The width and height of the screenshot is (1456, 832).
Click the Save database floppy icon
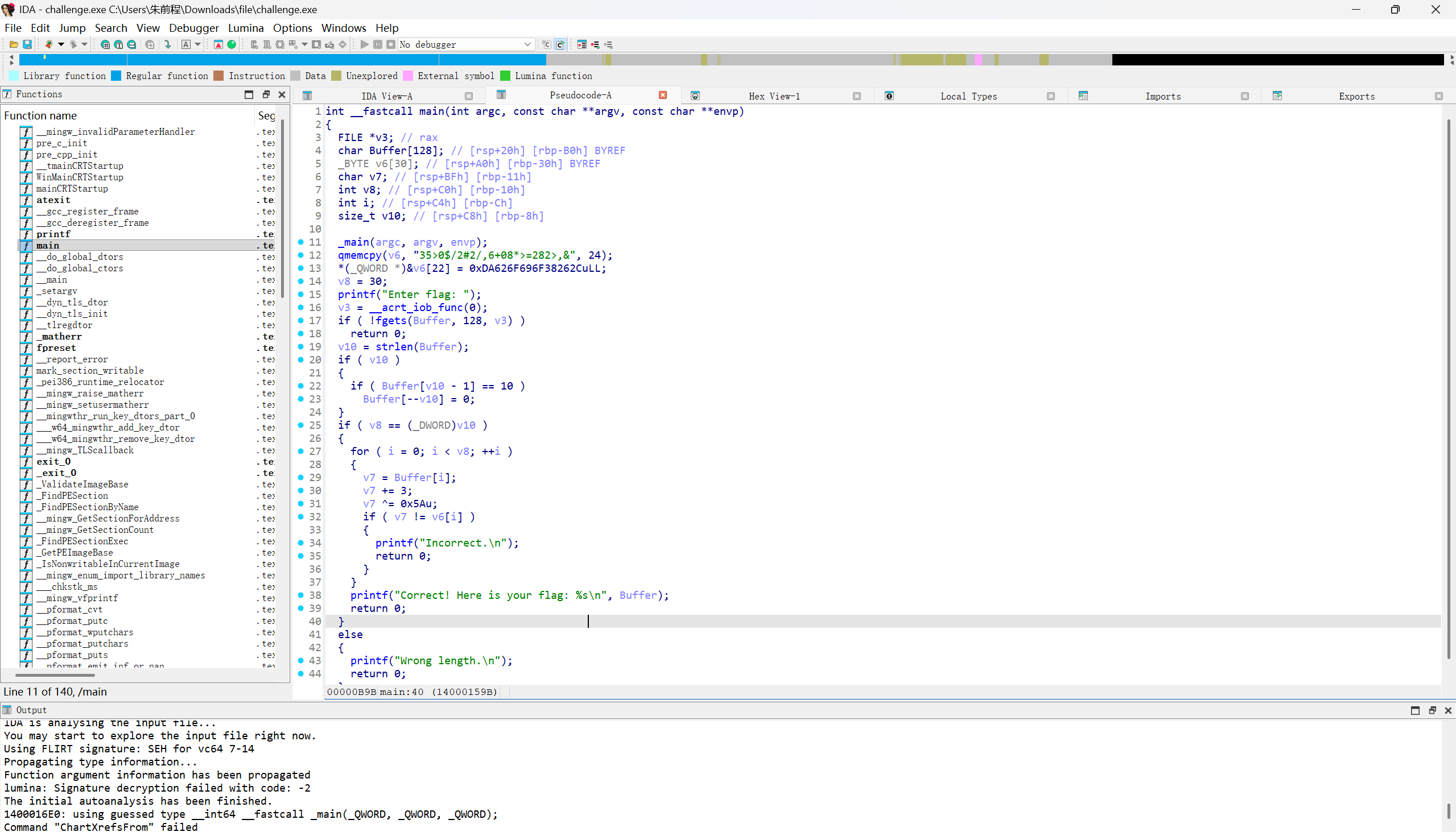pos(27,44)
